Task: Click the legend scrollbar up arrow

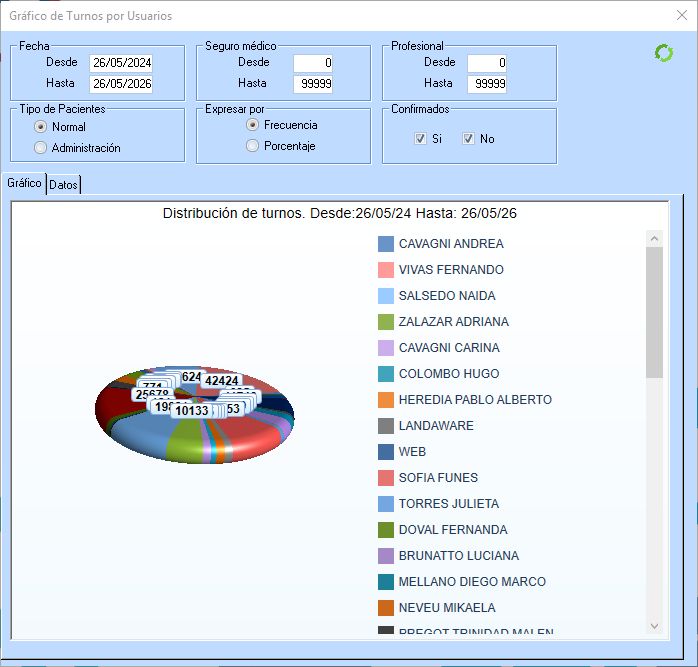Action: click(654, 239)
